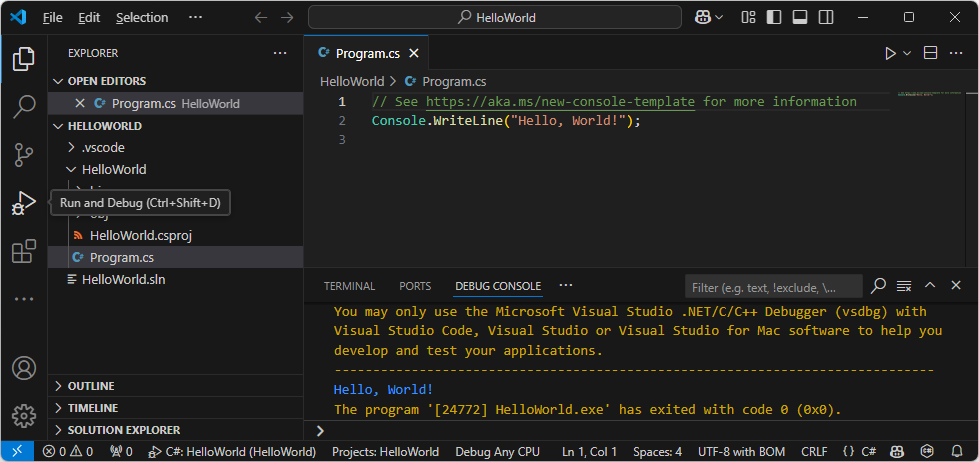Open the Selection menu
Viewport: 979px width, 462px height.
[x=142, y=17]
